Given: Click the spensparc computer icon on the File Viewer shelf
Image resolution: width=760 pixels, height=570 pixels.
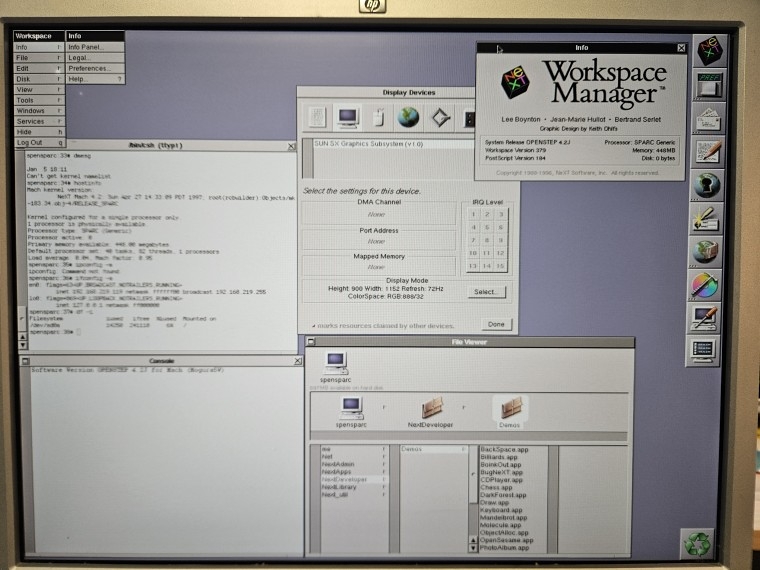Looking at the screenshot, I should pyautogui.click(x=335, y=364).
